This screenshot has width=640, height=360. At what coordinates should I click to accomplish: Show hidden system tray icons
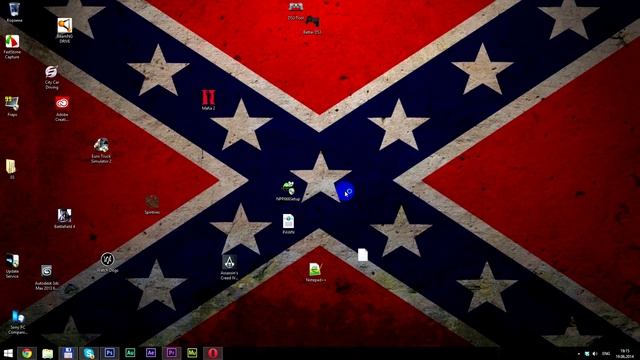coord(578,354)
